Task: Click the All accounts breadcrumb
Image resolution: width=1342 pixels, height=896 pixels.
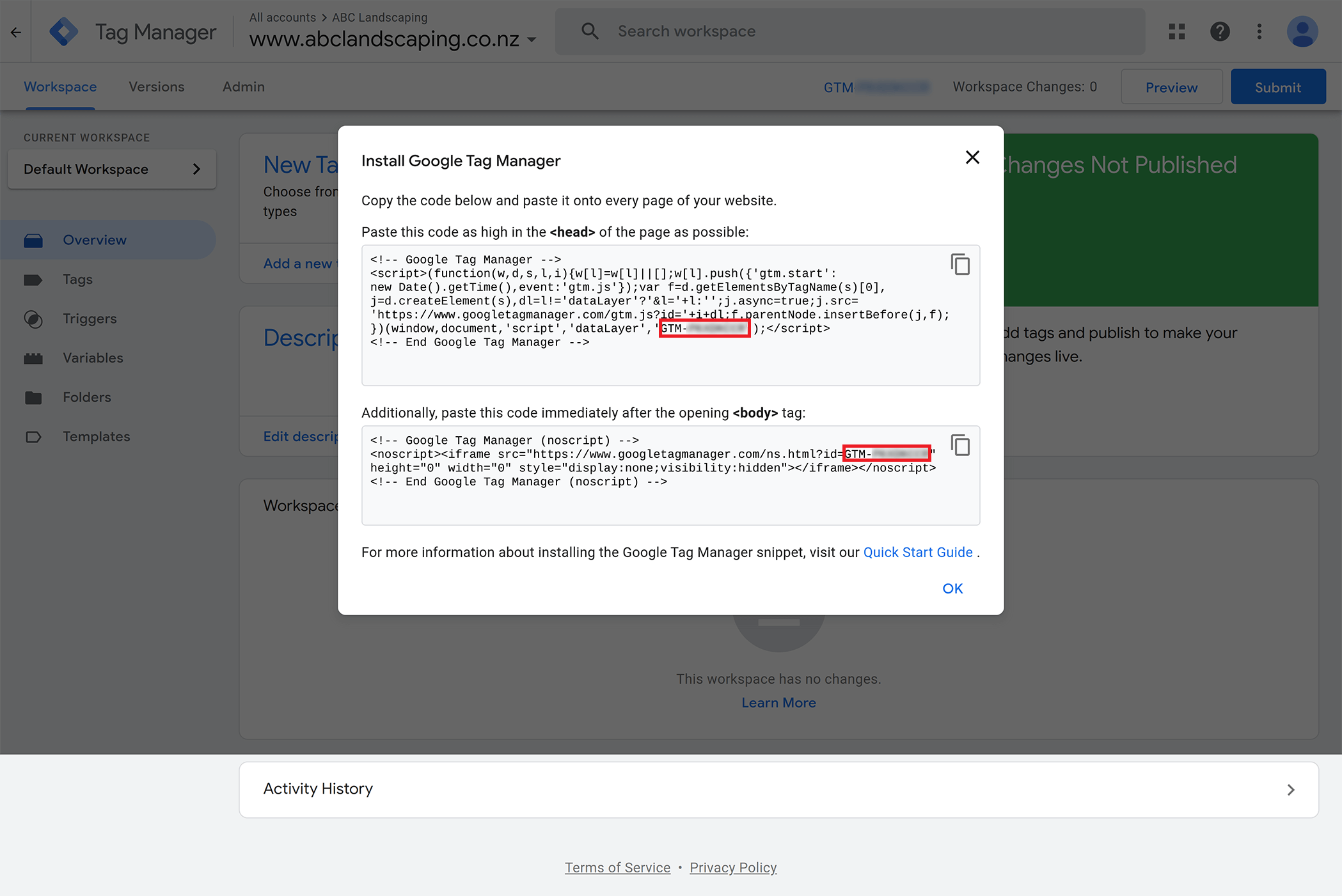Action: pyautogui.click(x=283, y=17)
